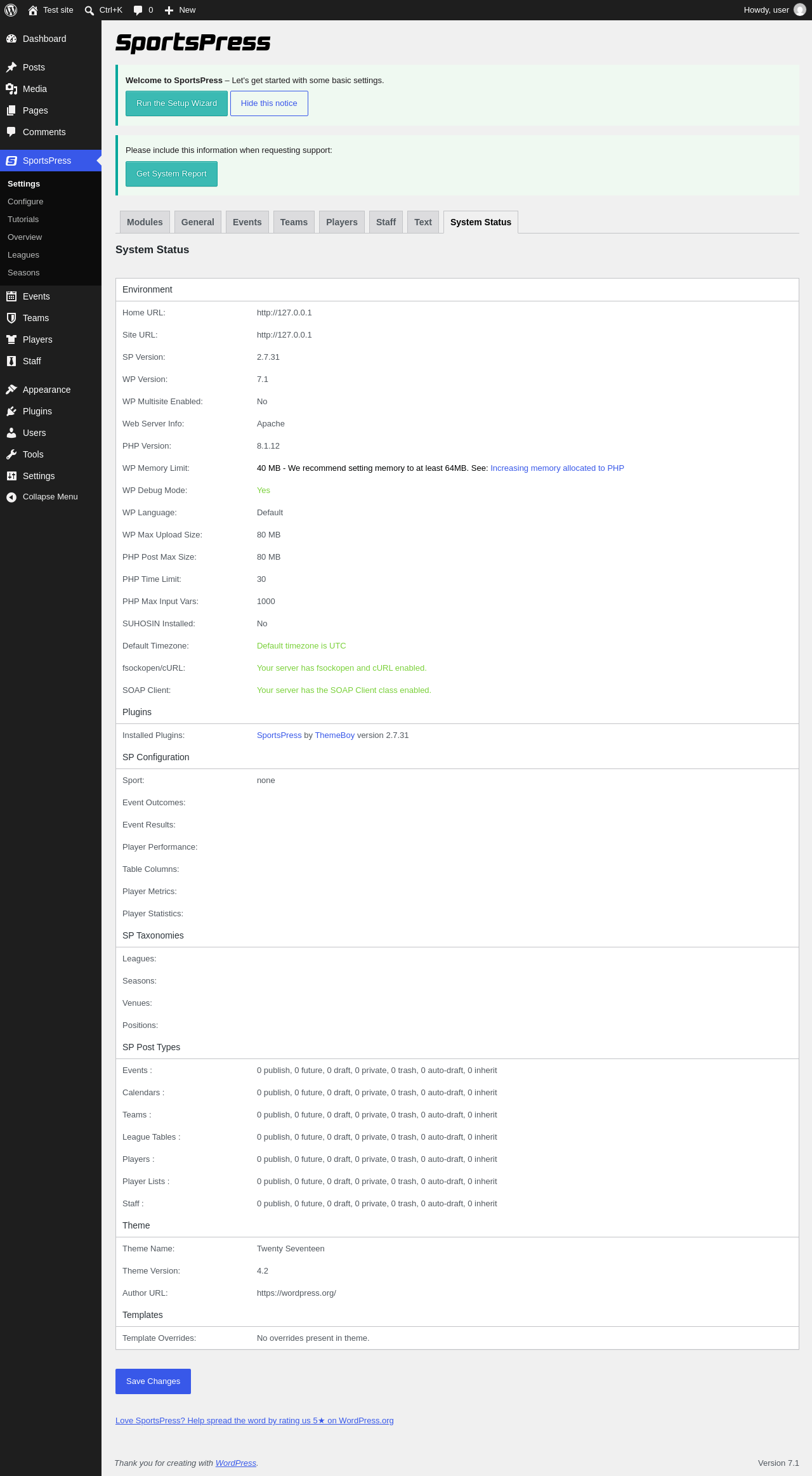Click the WordPress logo icon
Screen dimensions: 812x1476
[x=11, y=10]
